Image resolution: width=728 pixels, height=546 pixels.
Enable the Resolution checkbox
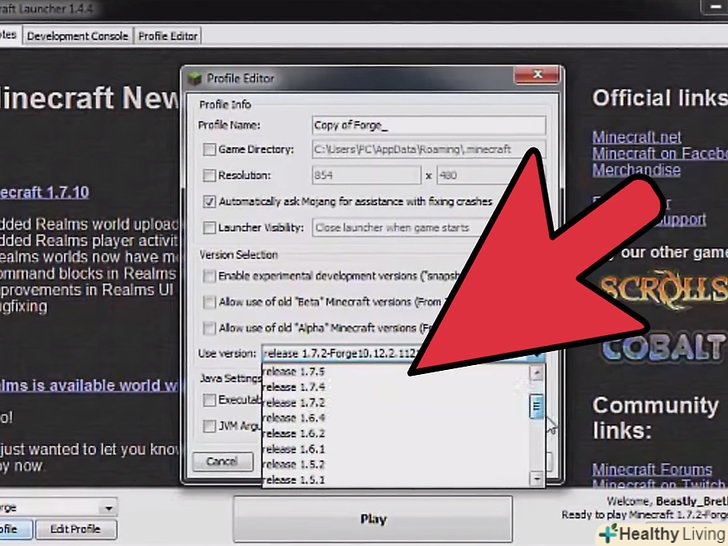pyautogui.click(x=209, y=176)
